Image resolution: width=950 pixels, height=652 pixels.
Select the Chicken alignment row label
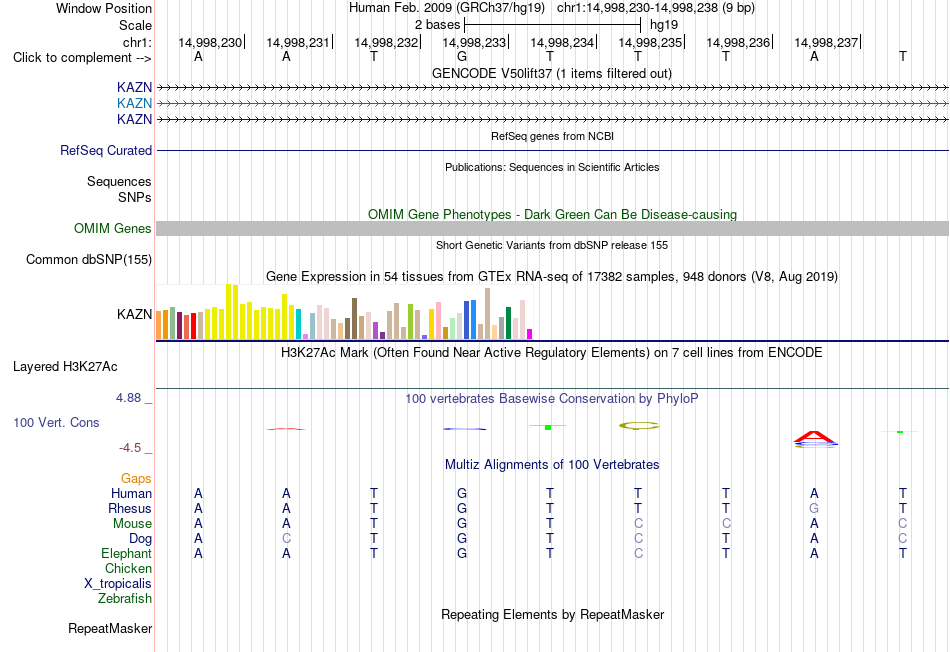(x=128, y=568)
